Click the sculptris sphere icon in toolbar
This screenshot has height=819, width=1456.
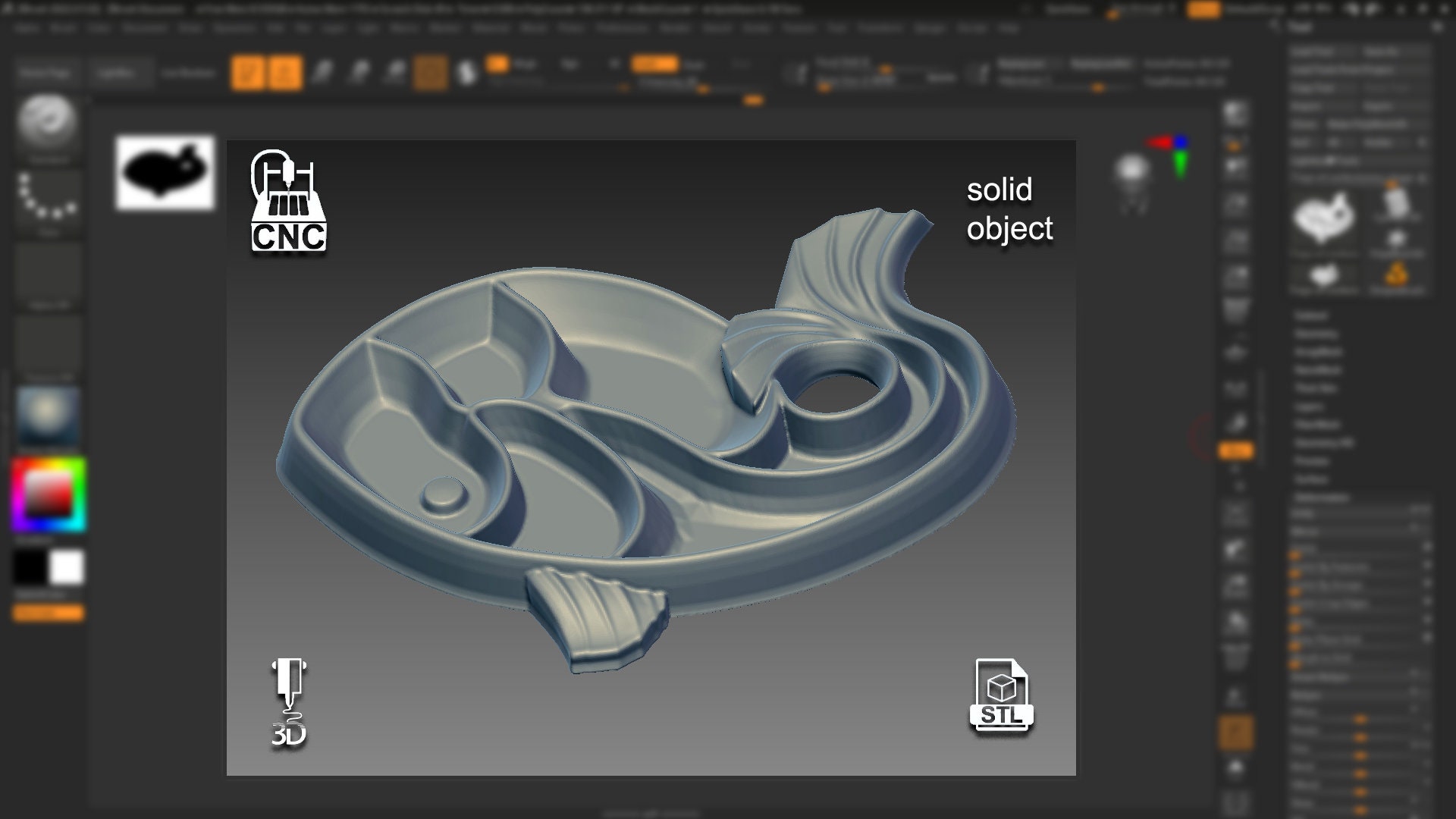467,73
